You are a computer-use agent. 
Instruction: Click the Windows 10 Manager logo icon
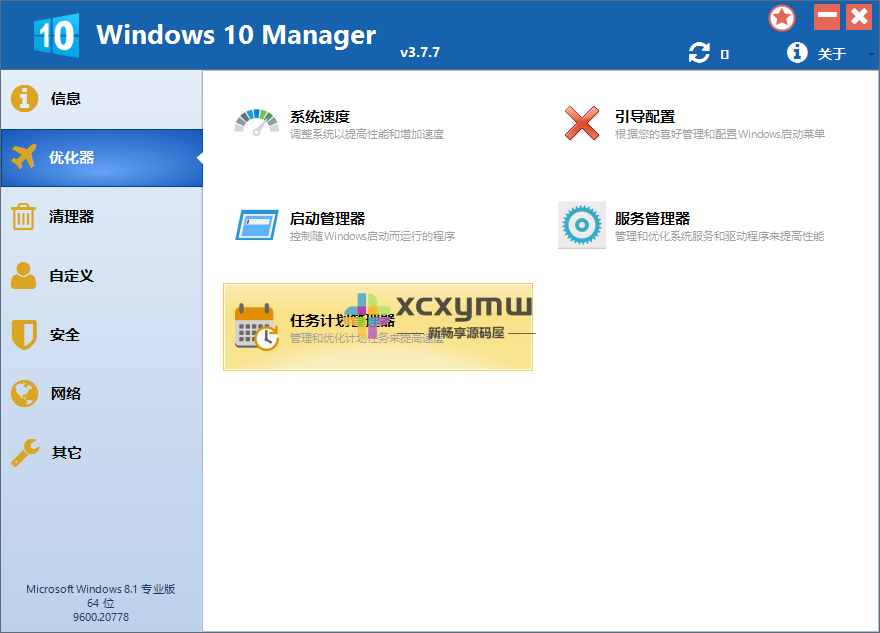(55, 34)
